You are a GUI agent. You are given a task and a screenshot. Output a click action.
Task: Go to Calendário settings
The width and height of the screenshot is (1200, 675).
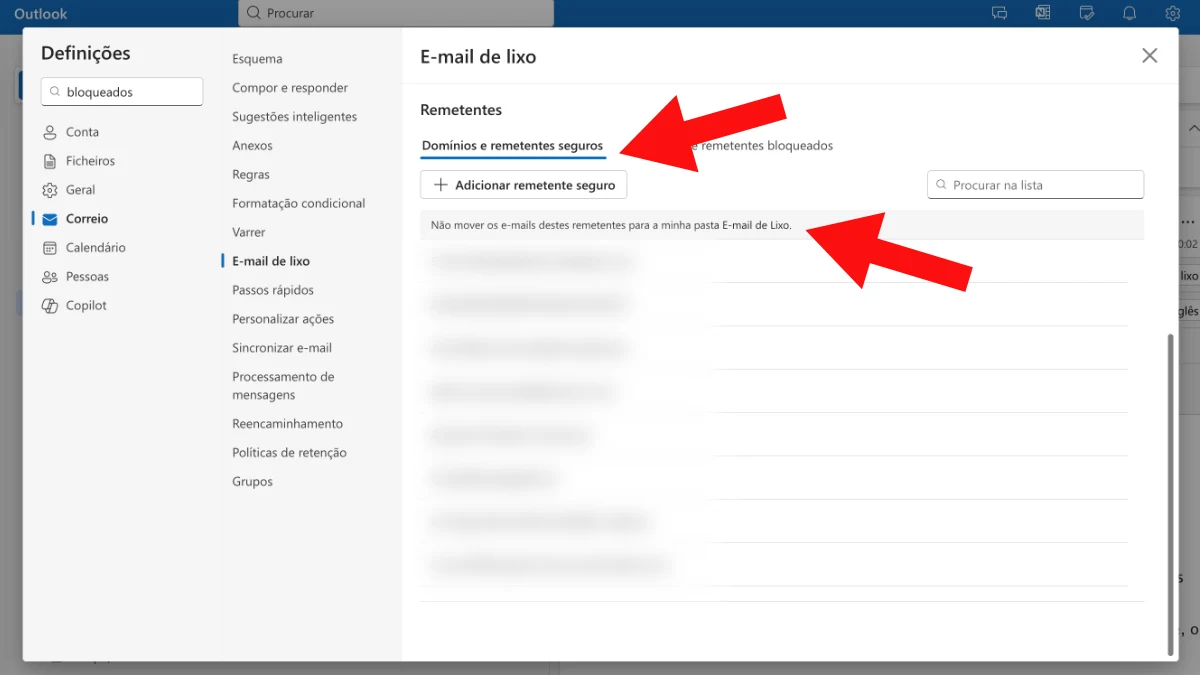pos(95,248)
